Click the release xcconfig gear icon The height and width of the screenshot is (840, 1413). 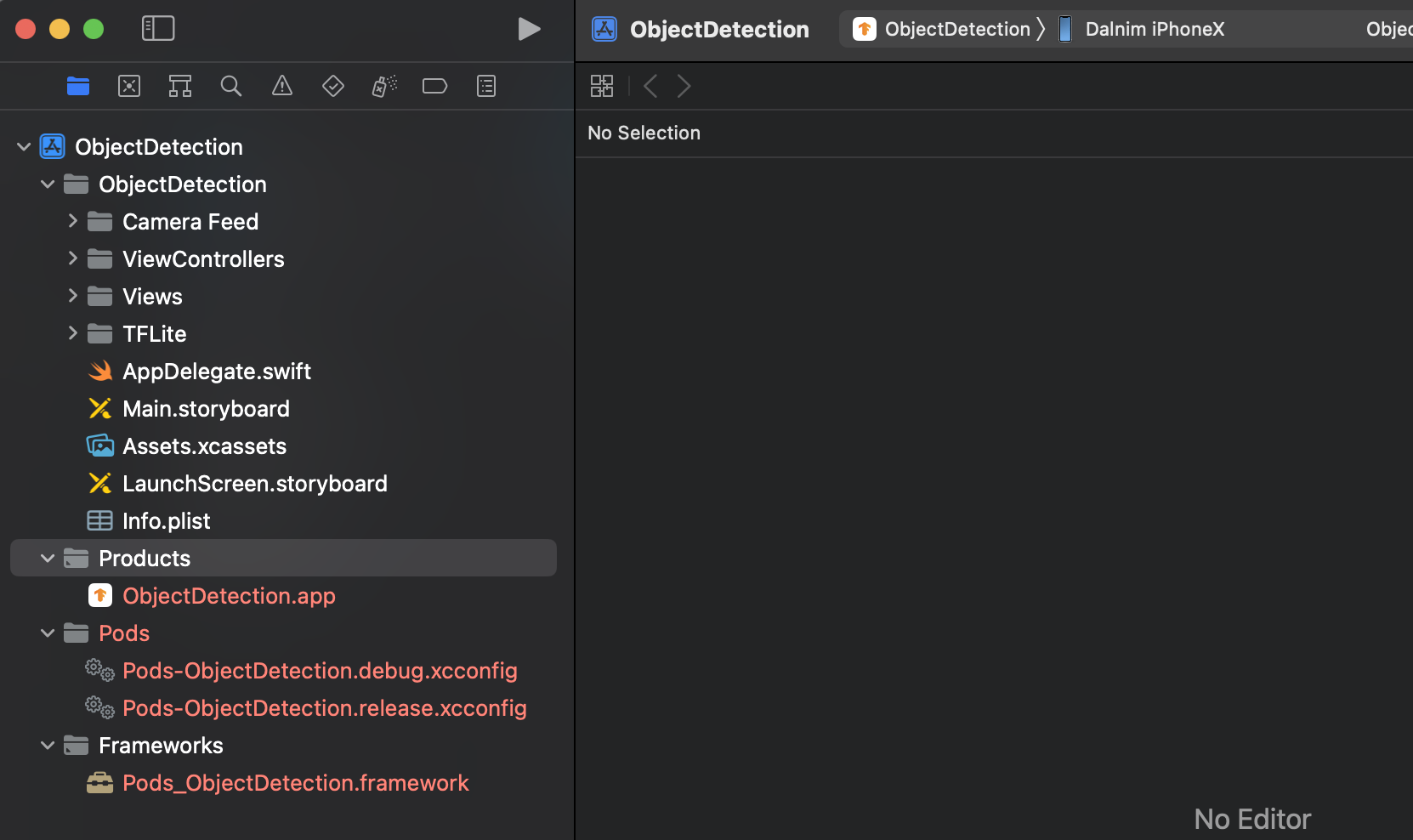point(100,707)
